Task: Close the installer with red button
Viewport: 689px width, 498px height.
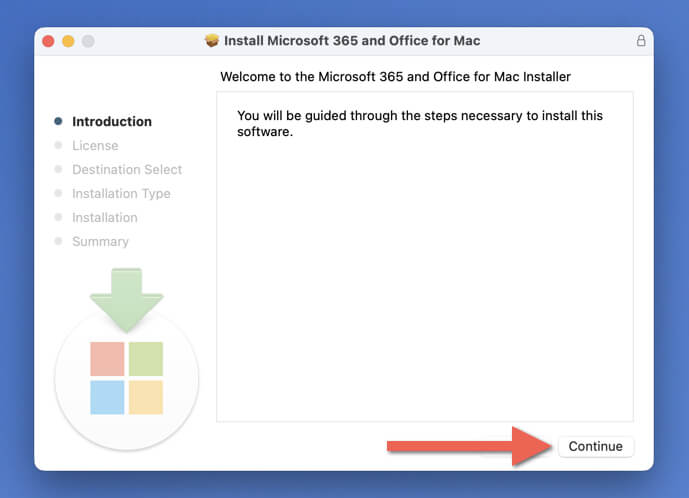Action: tap(48, 41)
